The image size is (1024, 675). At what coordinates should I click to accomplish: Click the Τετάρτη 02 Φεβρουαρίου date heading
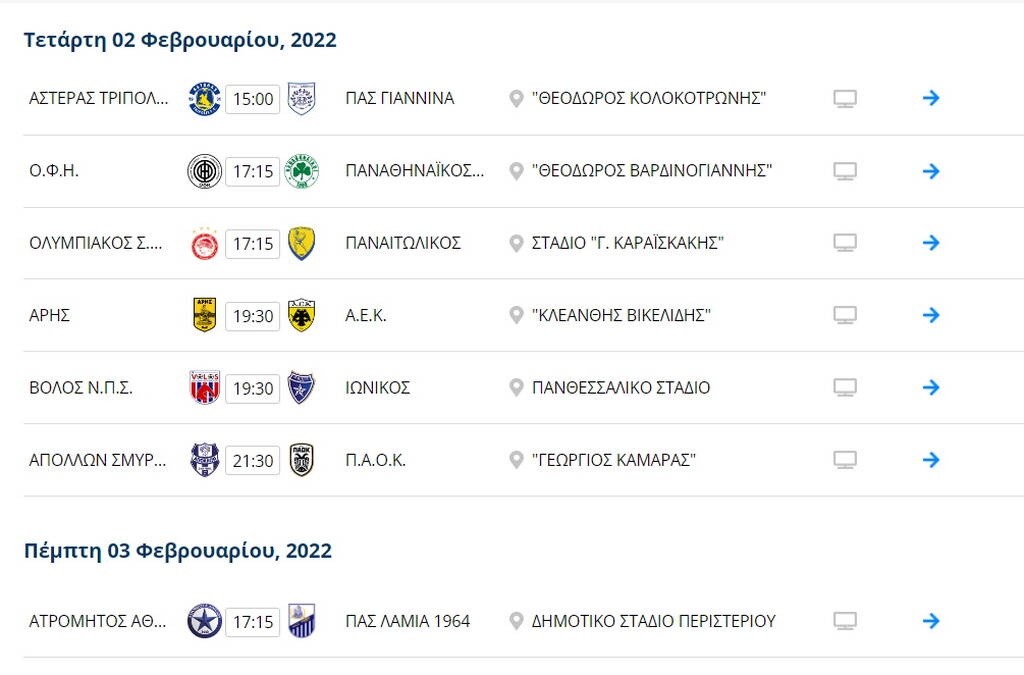[180, 39]
